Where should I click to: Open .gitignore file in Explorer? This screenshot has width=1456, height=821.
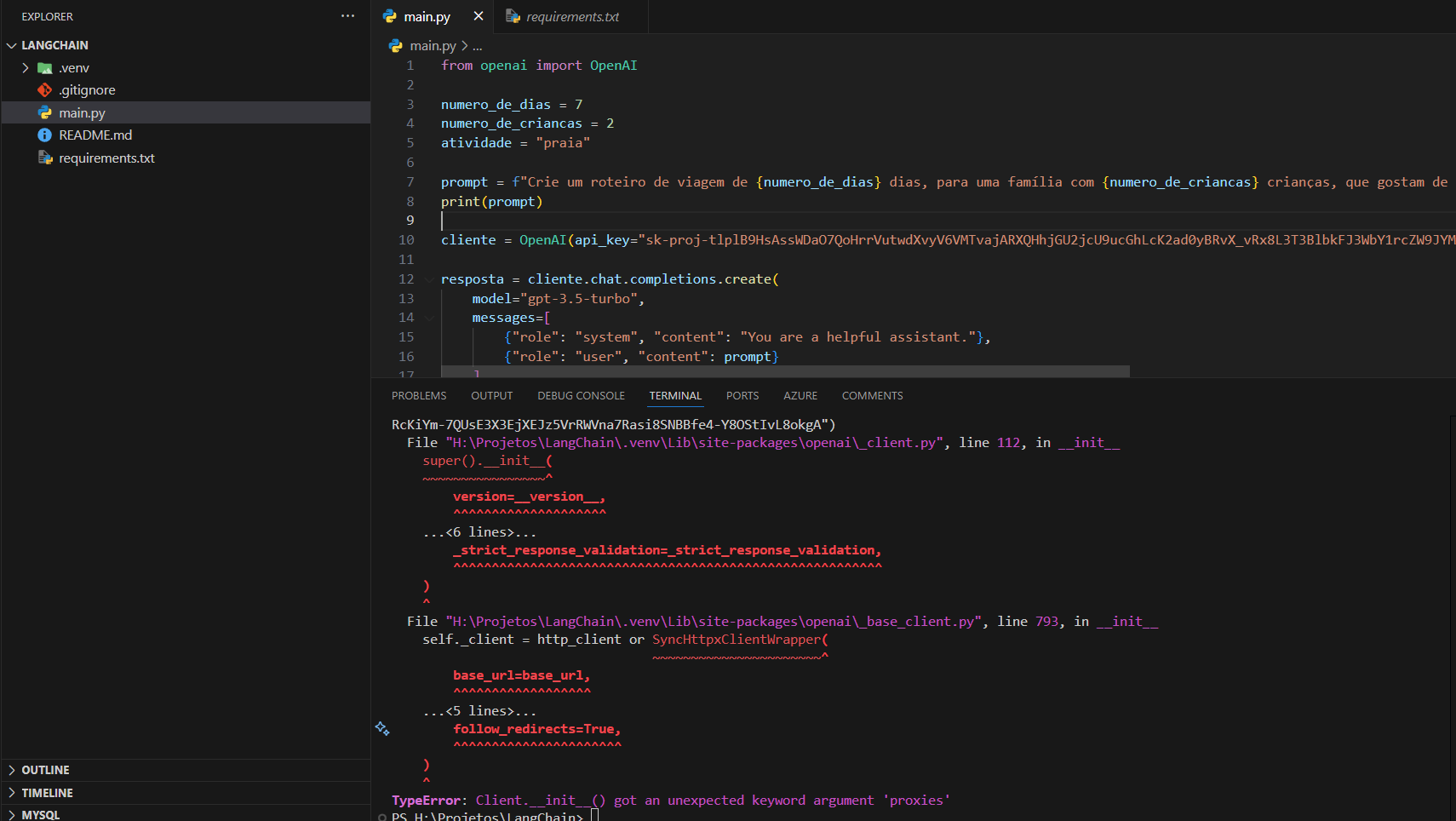186,90
